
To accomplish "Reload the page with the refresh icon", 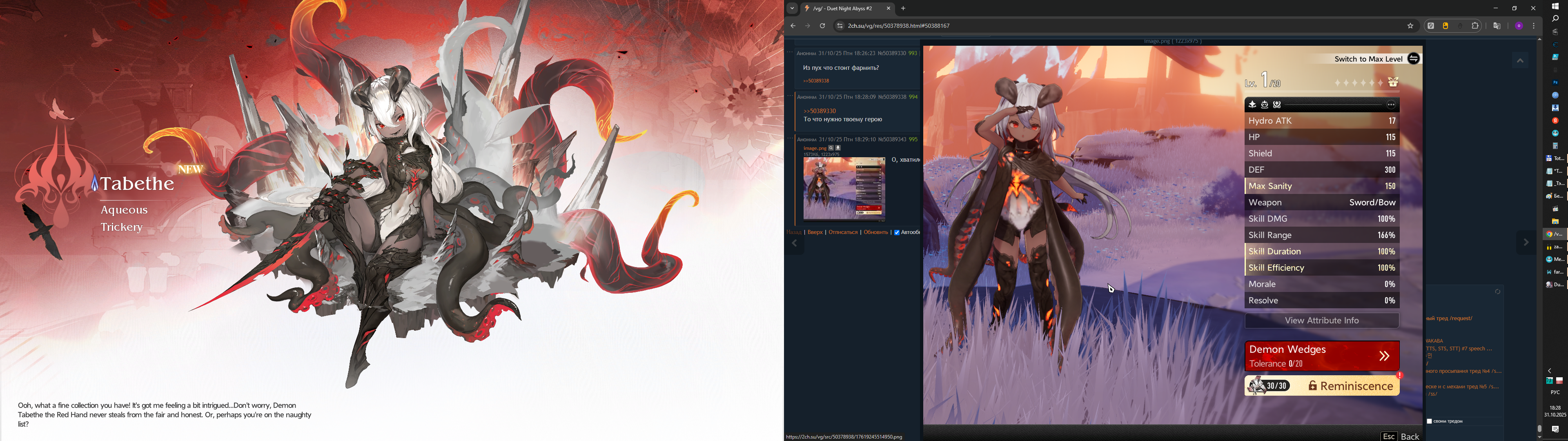I will click(822, 26).
